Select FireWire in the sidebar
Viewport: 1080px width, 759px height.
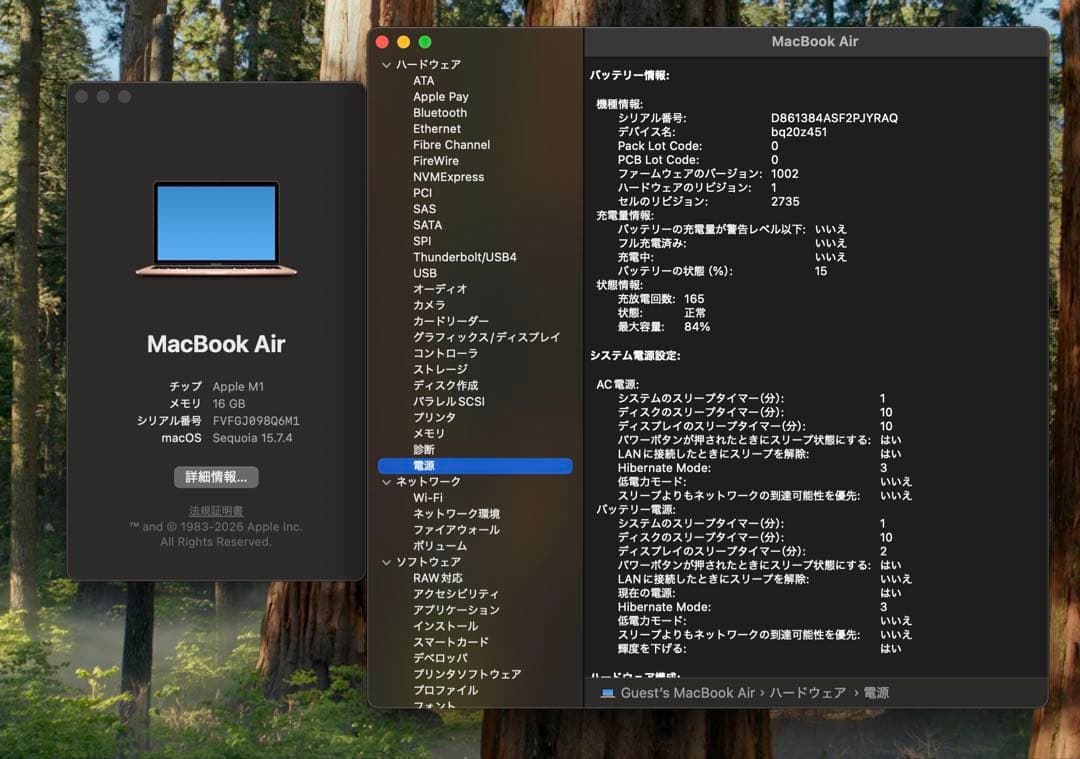(436, 160)
